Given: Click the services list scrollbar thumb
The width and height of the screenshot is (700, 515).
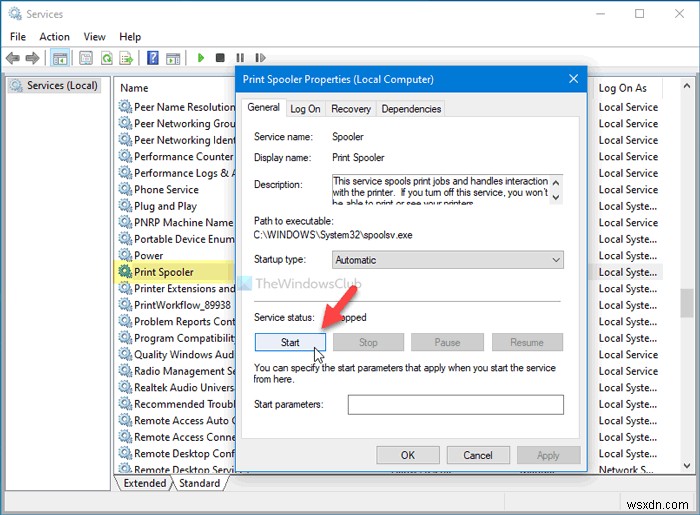Looking at the screenshot, I should click(x=687, y=303).
